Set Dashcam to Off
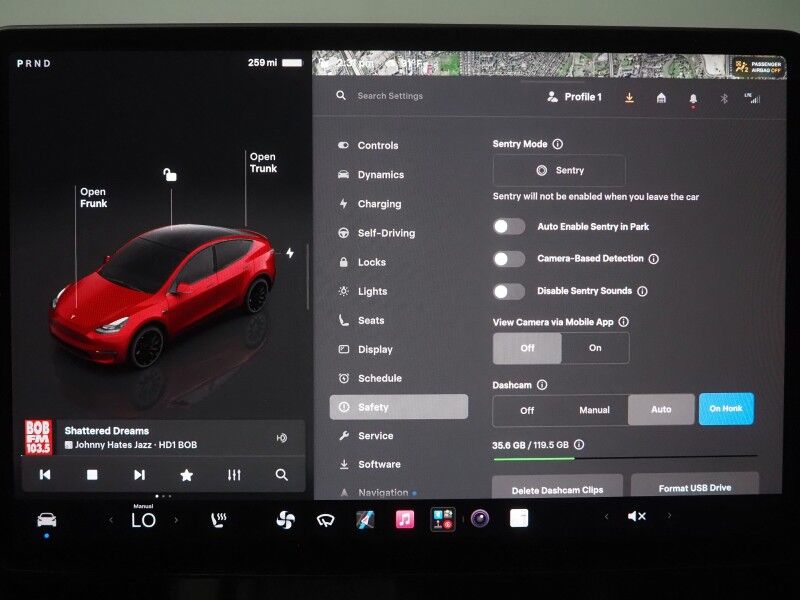This screenshot has width=800, height=600. click(527, 410)
